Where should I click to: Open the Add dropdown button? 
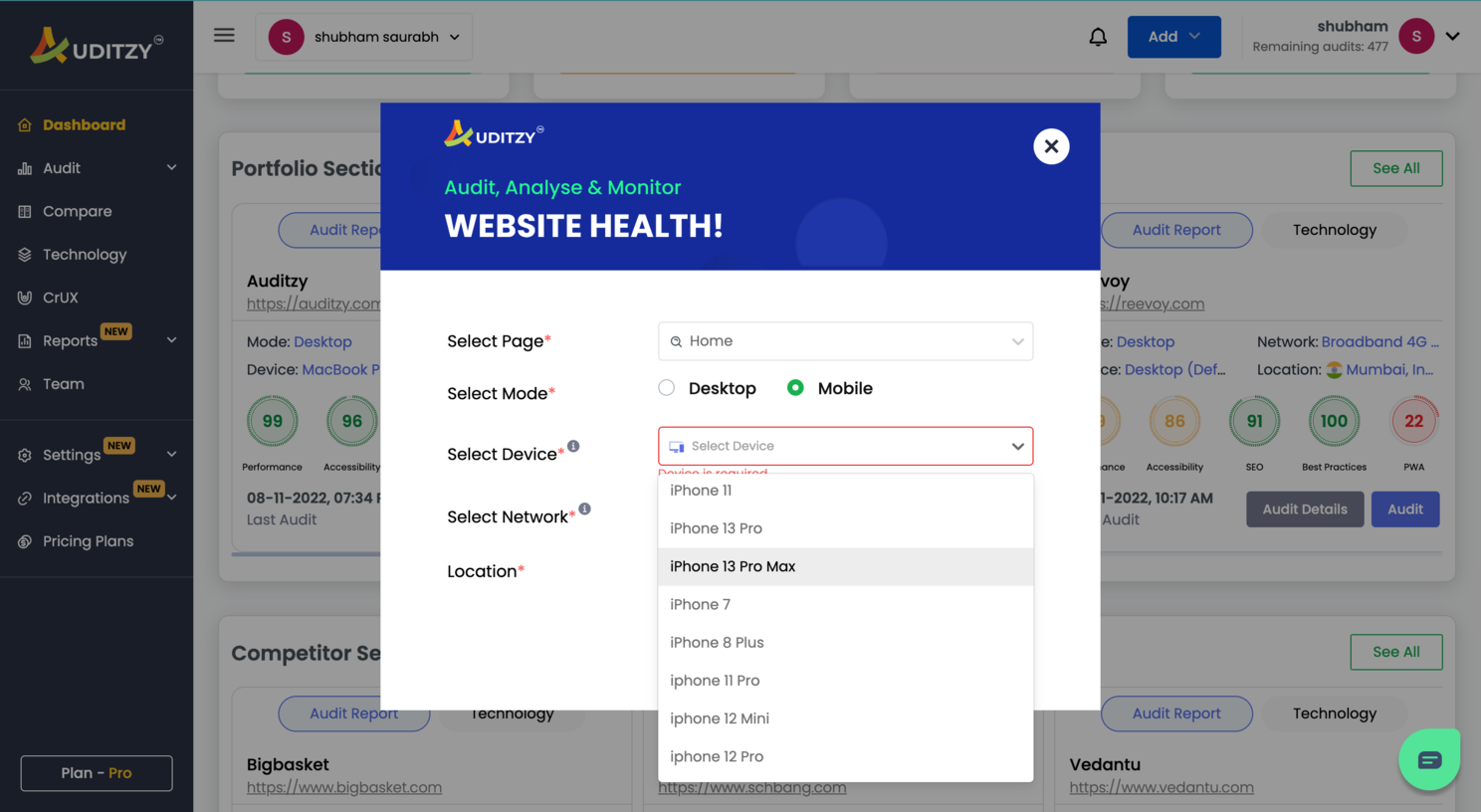point(1174,37)
